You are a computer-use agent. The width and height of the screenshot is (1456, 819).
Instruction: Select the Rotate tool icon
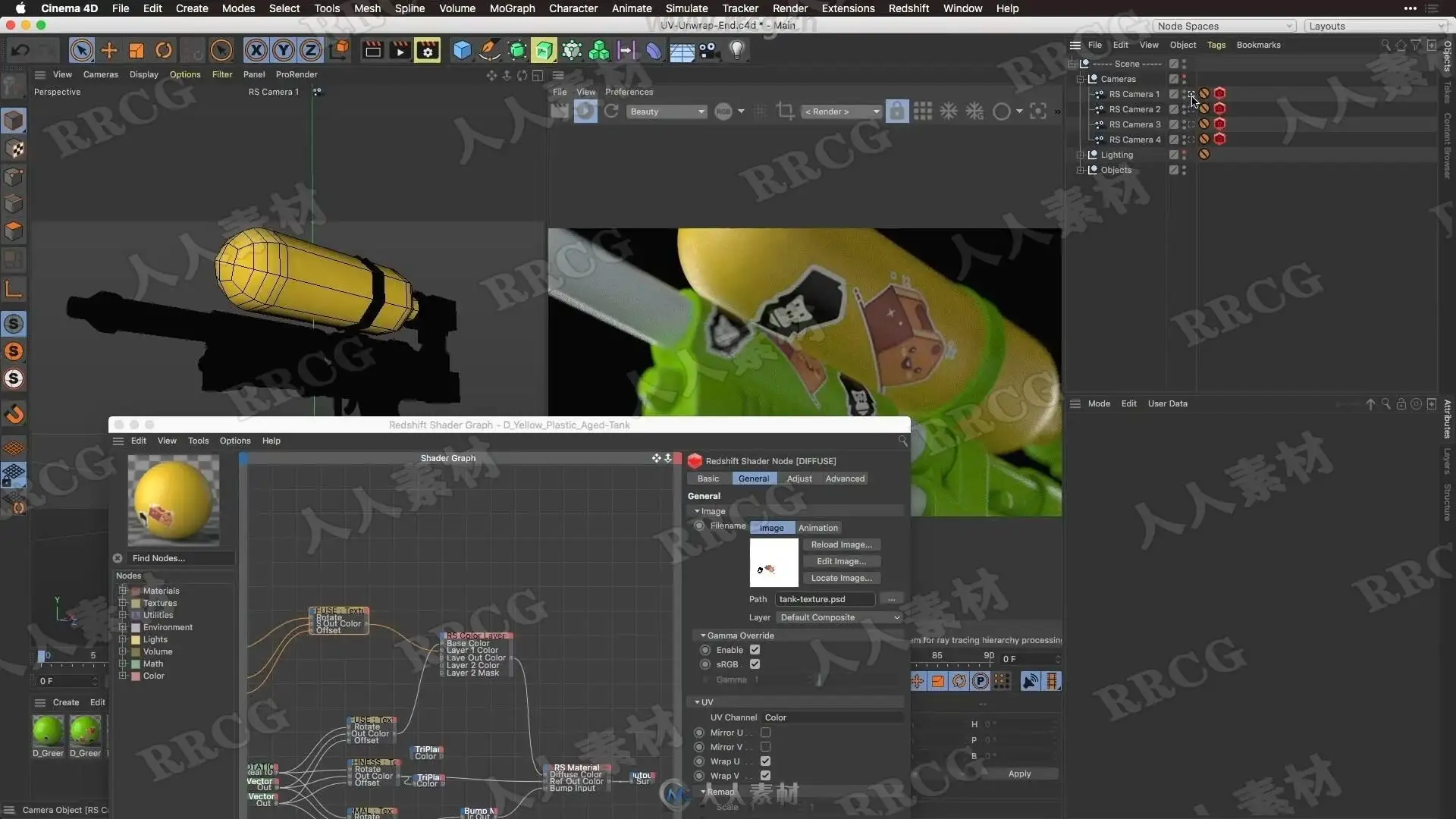(164, 51)
